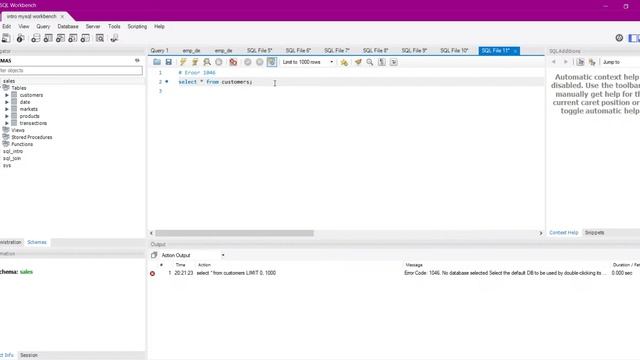Open the Query menu
The width and height of the screenshot is (640, 360).
(43, 26)
